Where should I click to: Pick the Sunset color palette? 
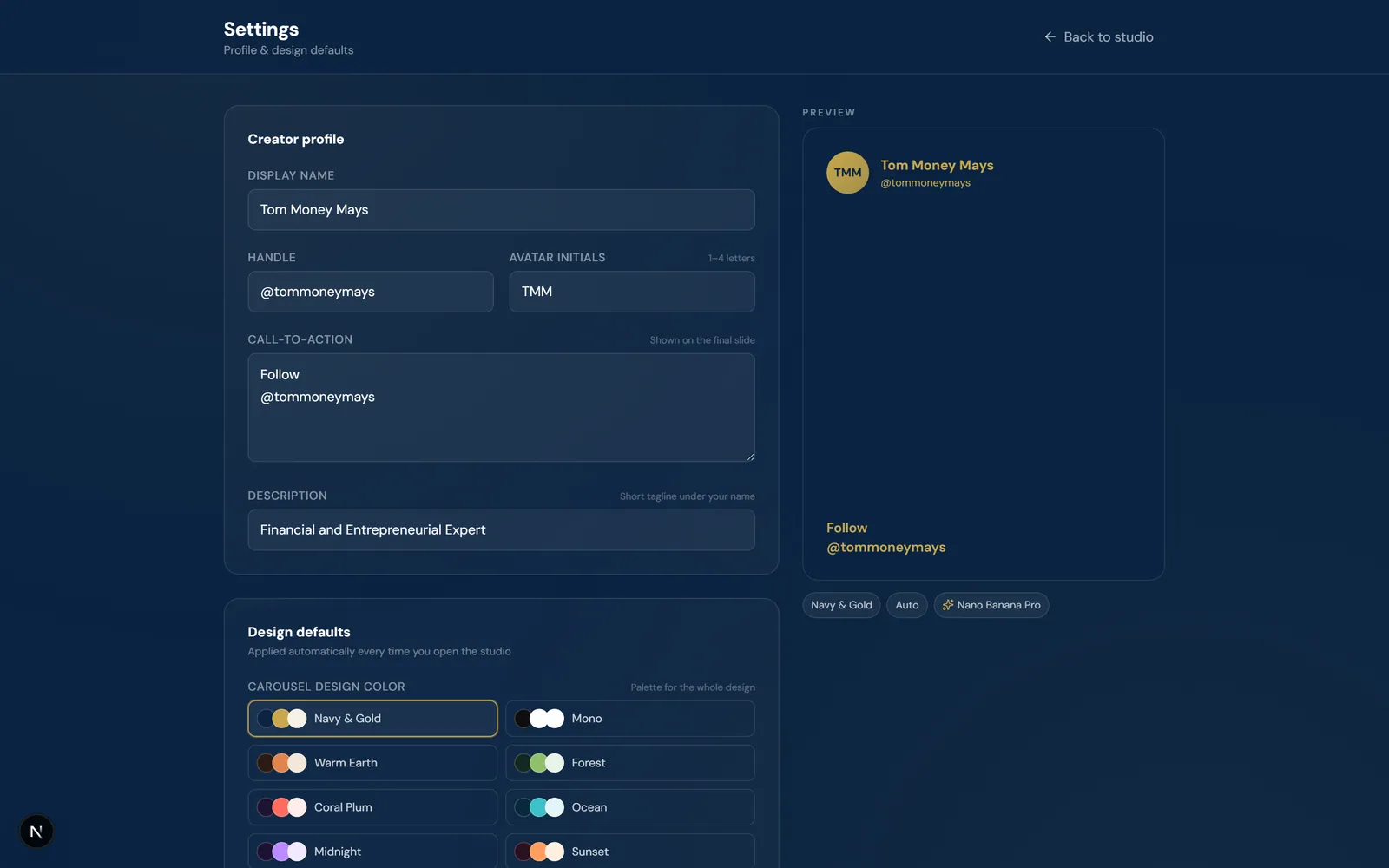tap(630, 852)
